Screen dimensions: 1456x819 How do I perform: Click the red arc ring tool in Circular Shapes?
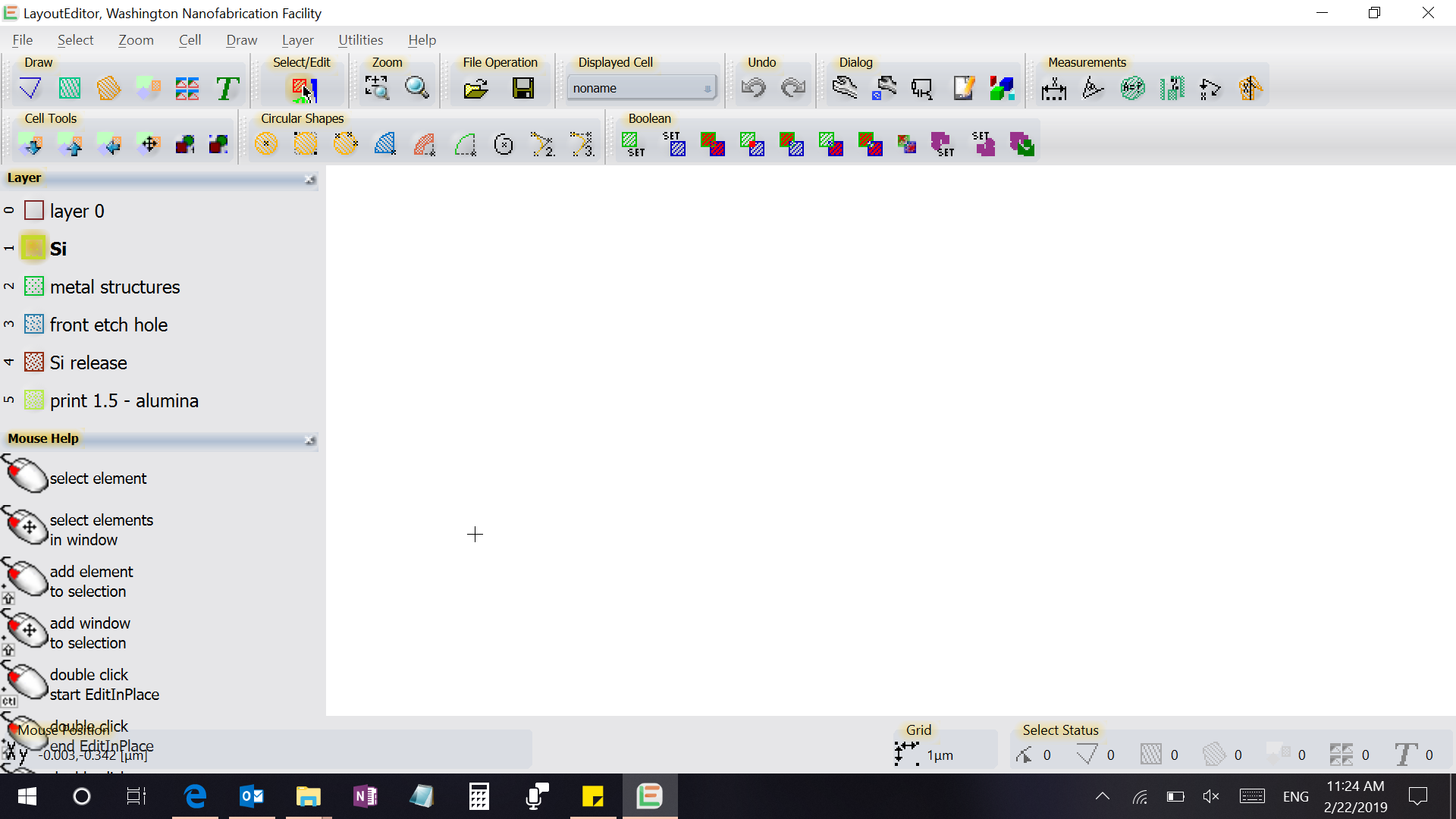[425, 144]
